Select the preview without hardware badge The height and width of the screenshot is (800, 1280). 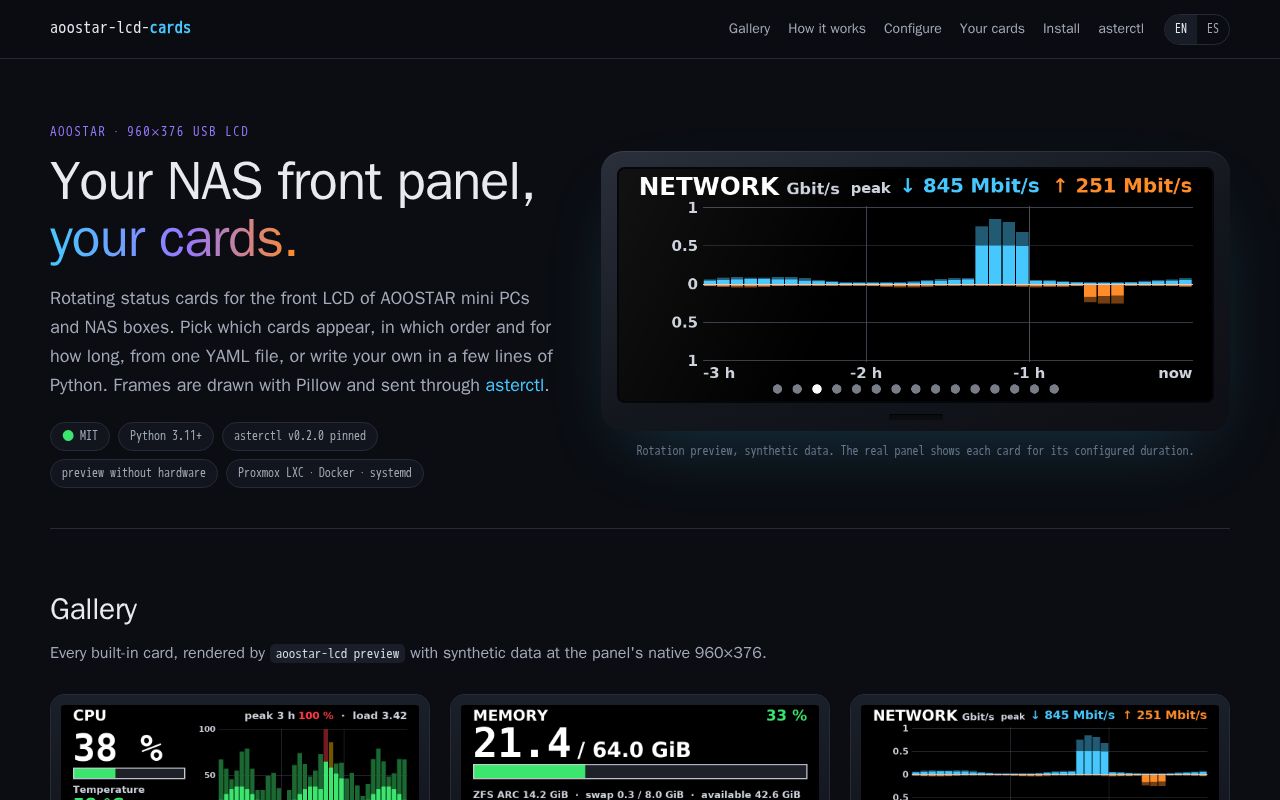click(134, 473)
